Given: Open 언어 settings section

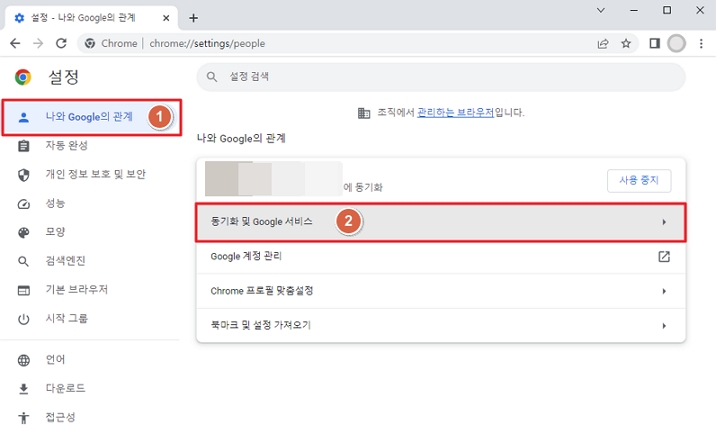Looking at the screenshot, I should point(55,360).
